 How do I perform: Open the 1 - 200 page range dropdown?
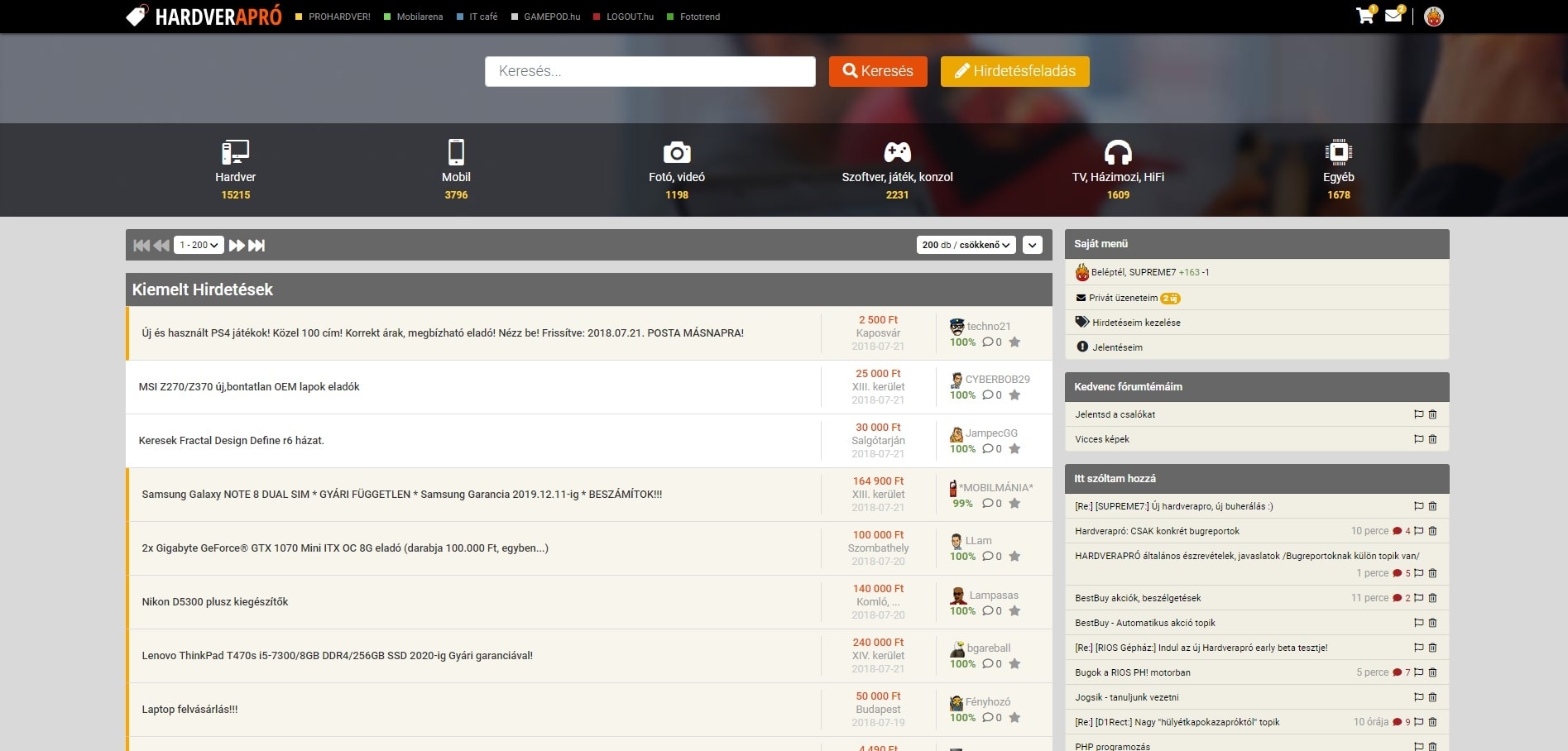[199, 245]
